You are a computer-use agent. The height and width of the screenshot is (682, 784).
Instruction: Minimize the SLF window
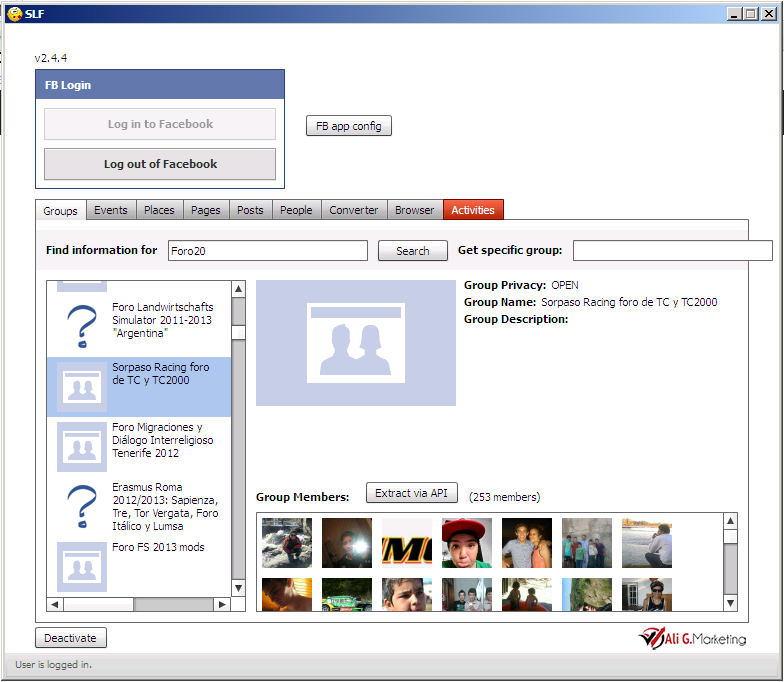coord(734,14)
